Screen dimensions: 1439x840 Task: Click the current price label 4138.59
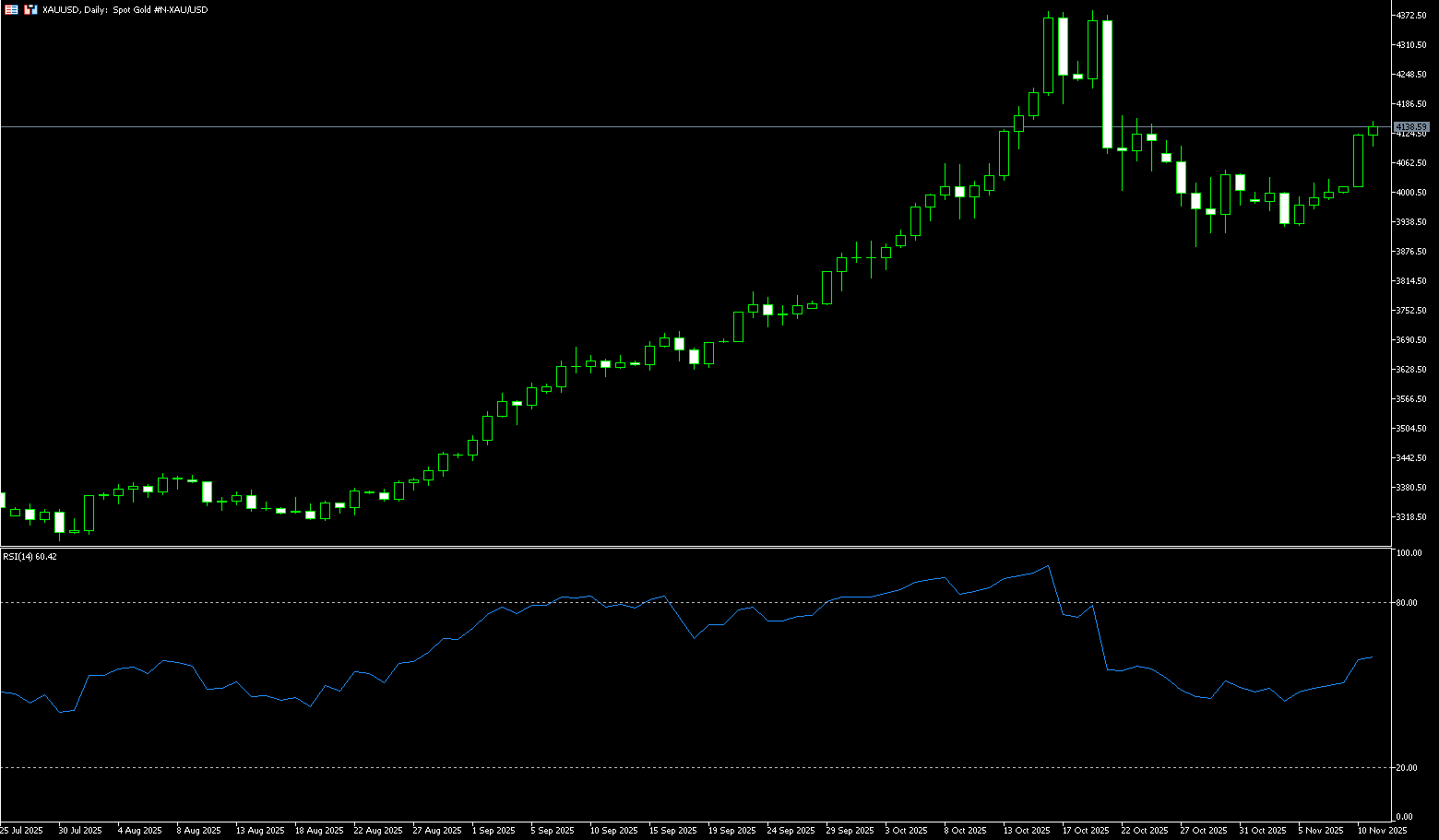1411,126
